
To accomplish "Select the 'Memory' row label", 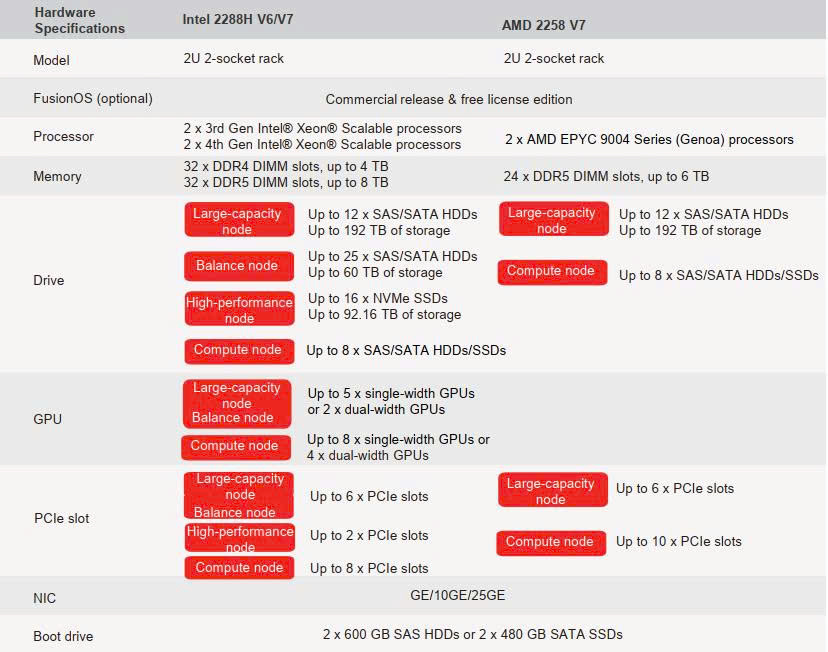I will pos(57,176).
